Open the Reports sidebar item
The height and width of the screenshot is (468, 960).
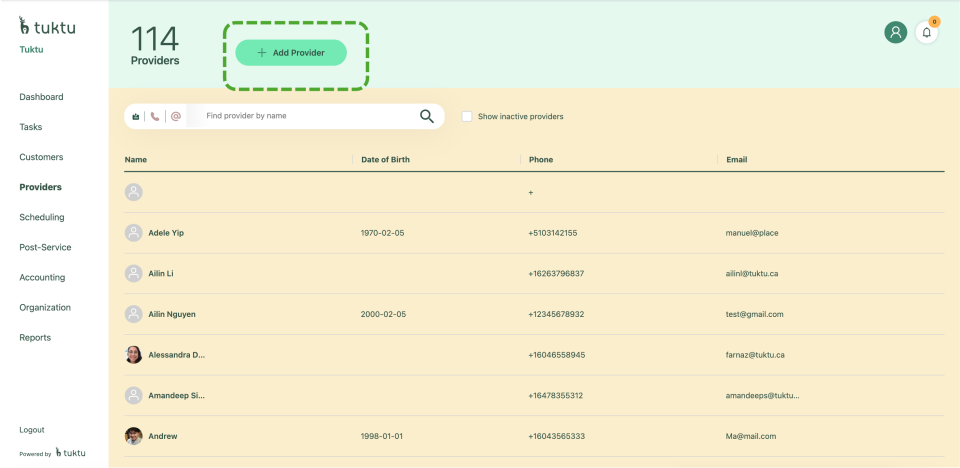pyautogui.click(x=35, y=337)
